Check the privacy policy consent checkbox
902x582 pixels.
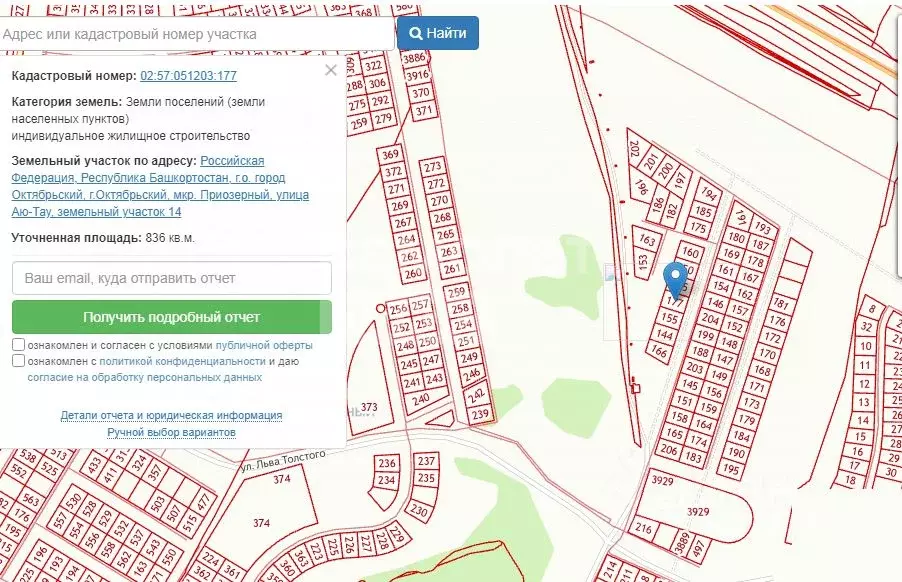pos(18,361)
